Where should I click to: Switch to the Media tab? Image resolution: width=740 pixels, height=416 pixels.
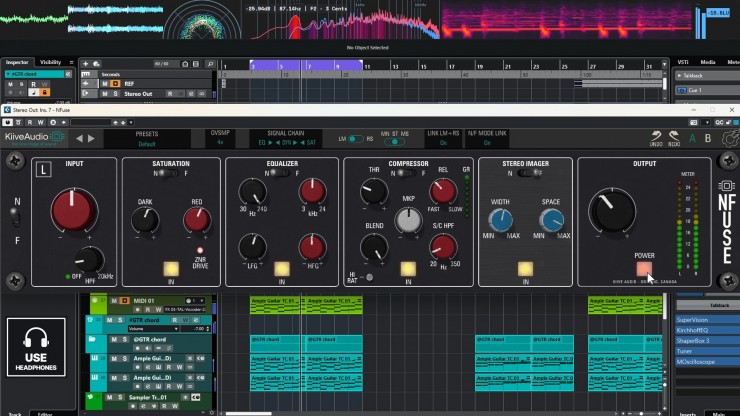708,62
